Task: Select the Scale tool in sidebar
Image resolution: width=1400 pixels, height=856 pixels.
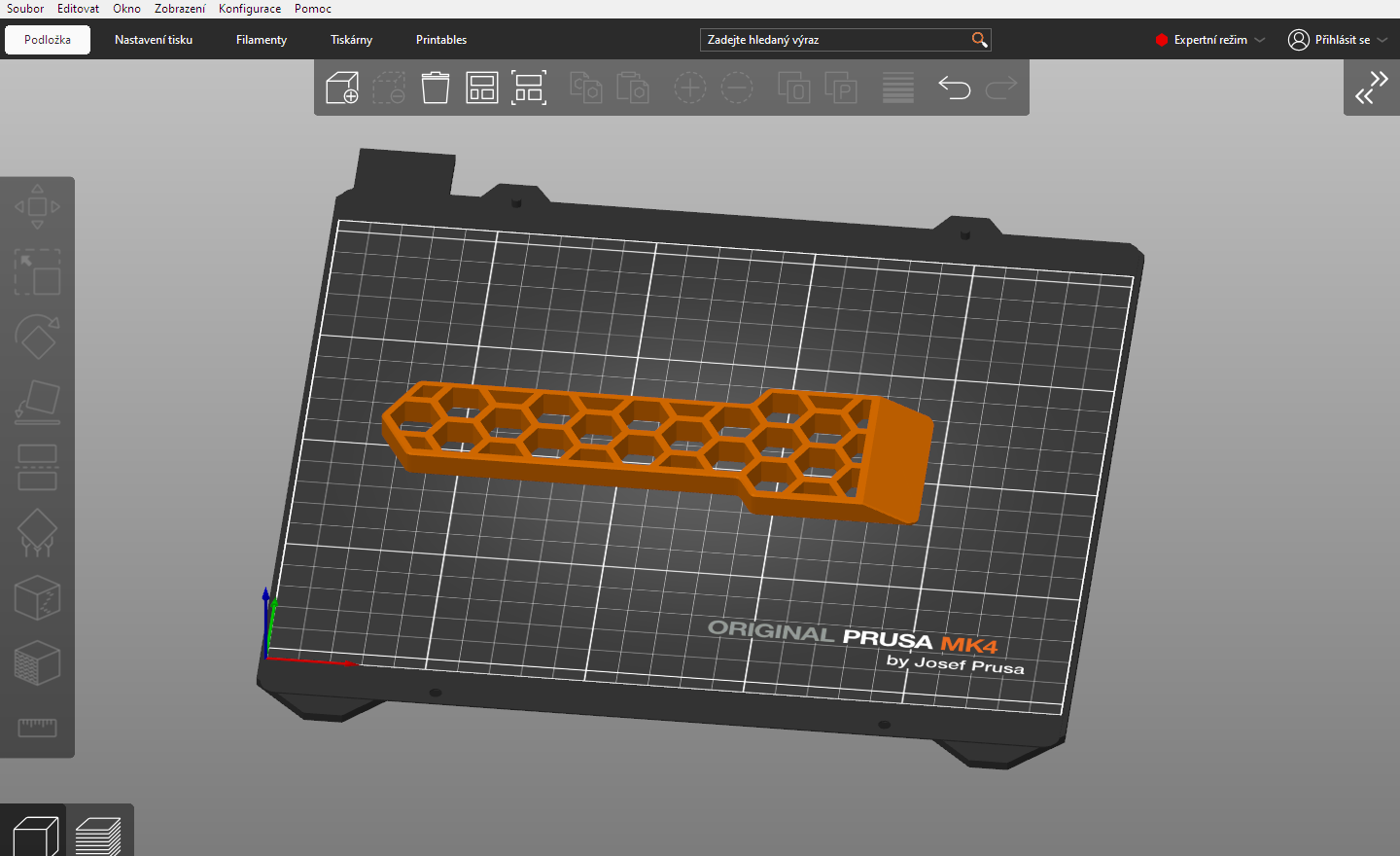Action: coord(37,271)
